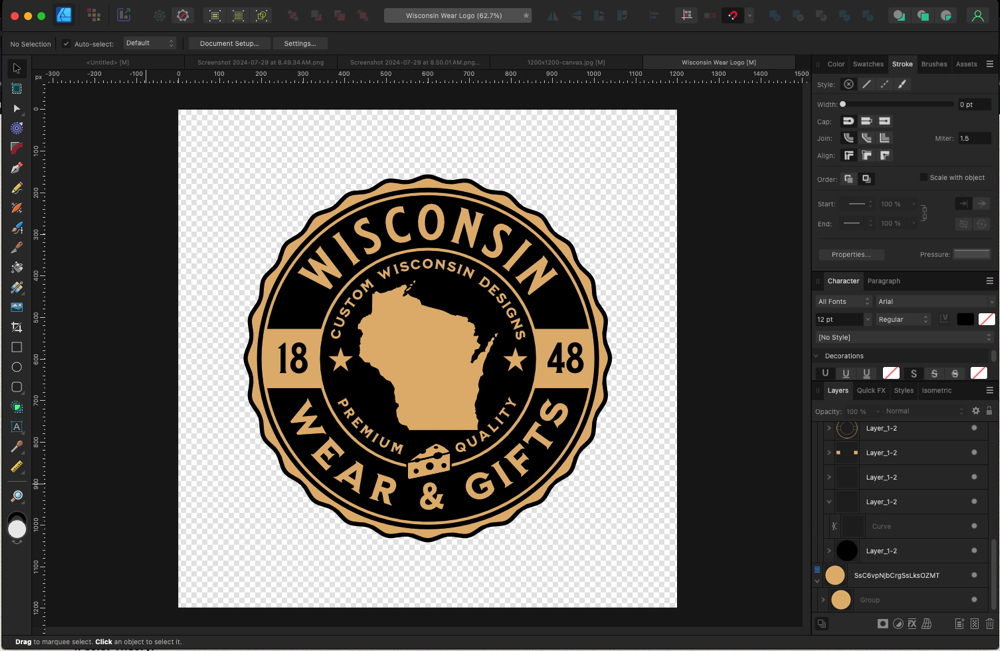Image resolution: width=1000 pixels, height=651 pixels.
Task: Click the stroke Properties button
Action: [x=851, y=254]
